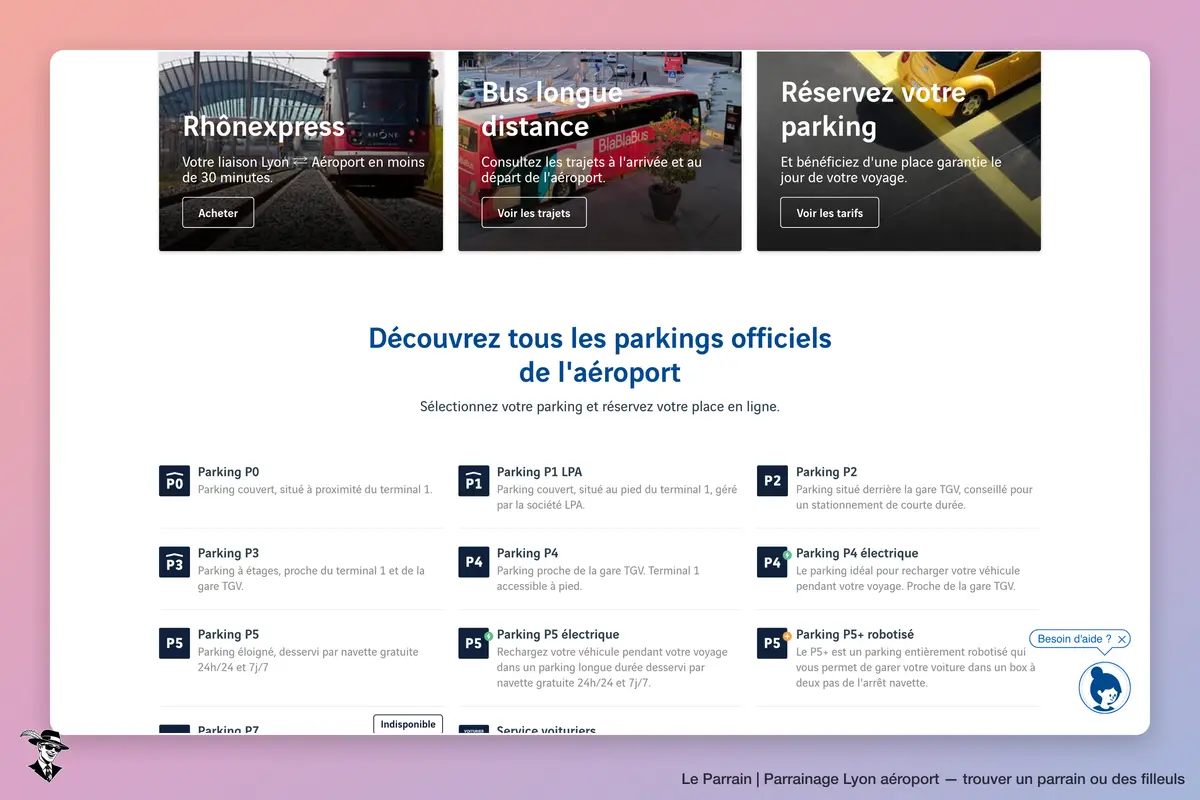
Task: Click the Acheter button on Rhônexpress card
Action: [218, 213]
